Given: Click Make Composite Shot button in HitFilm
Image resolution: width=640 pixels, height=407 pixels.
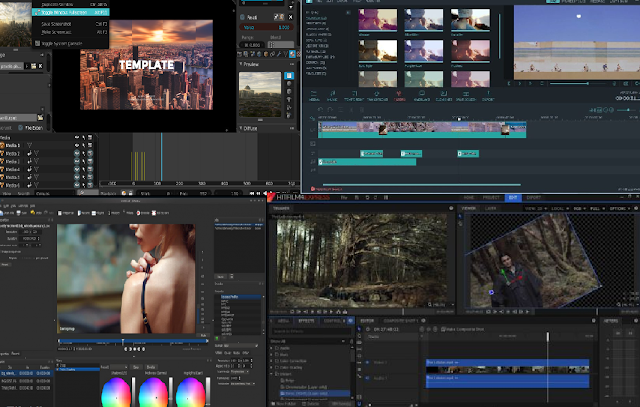Looking at the screenshot, I should pos(462,329).
